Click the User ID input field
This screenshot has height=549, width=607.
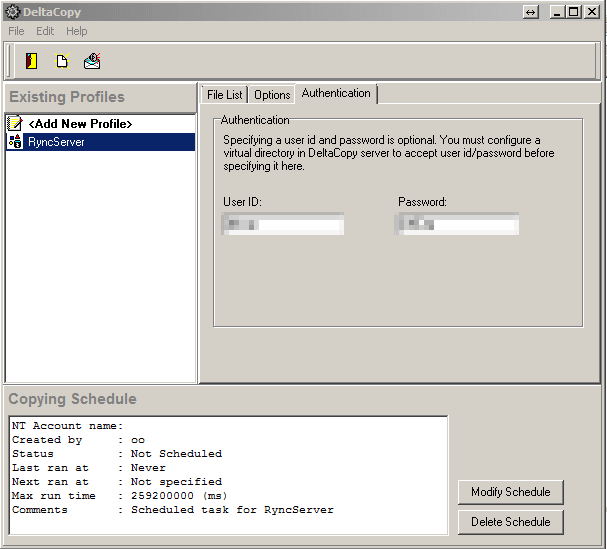point(283,224)
